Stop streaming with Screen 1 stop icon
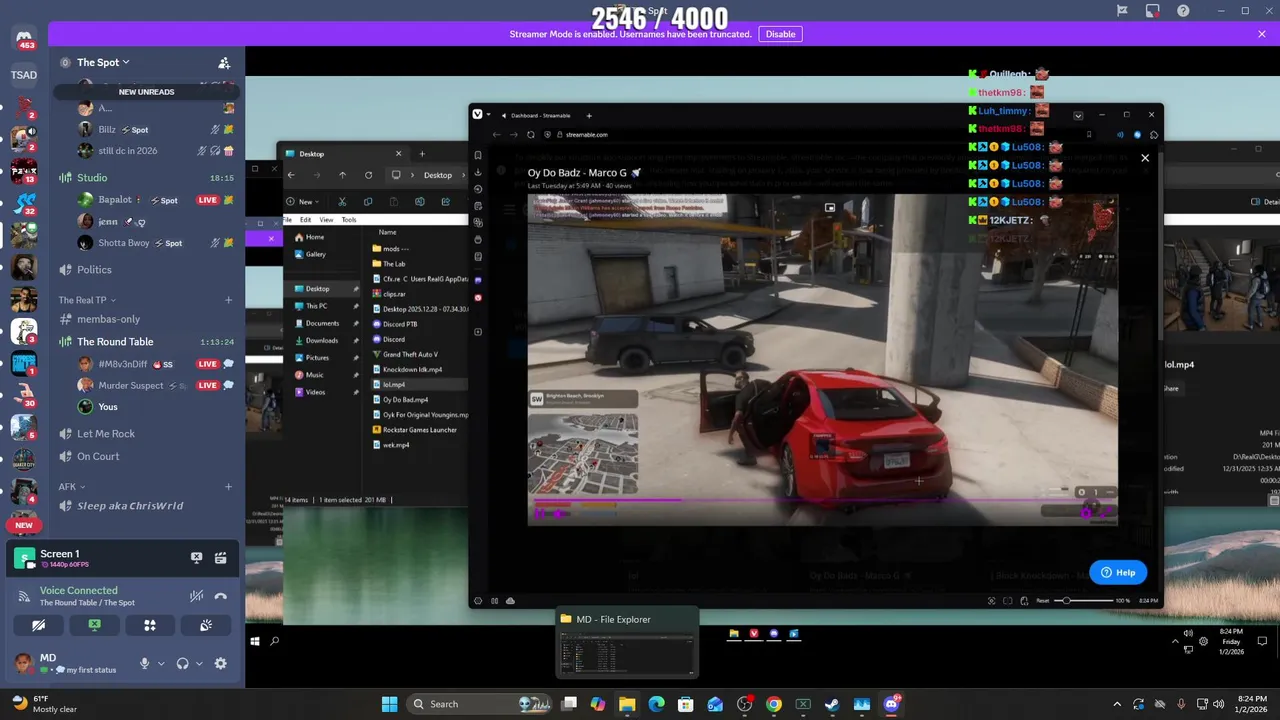This screenshot has width=1280, height=720. [197, 558]
